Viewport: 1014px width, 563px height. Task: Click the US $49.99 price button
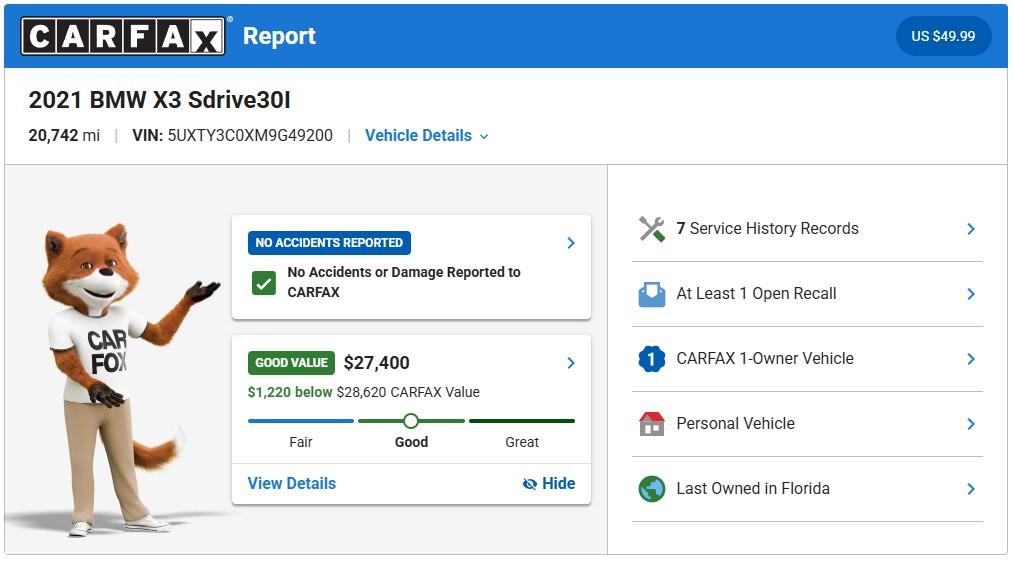(943, 36)
